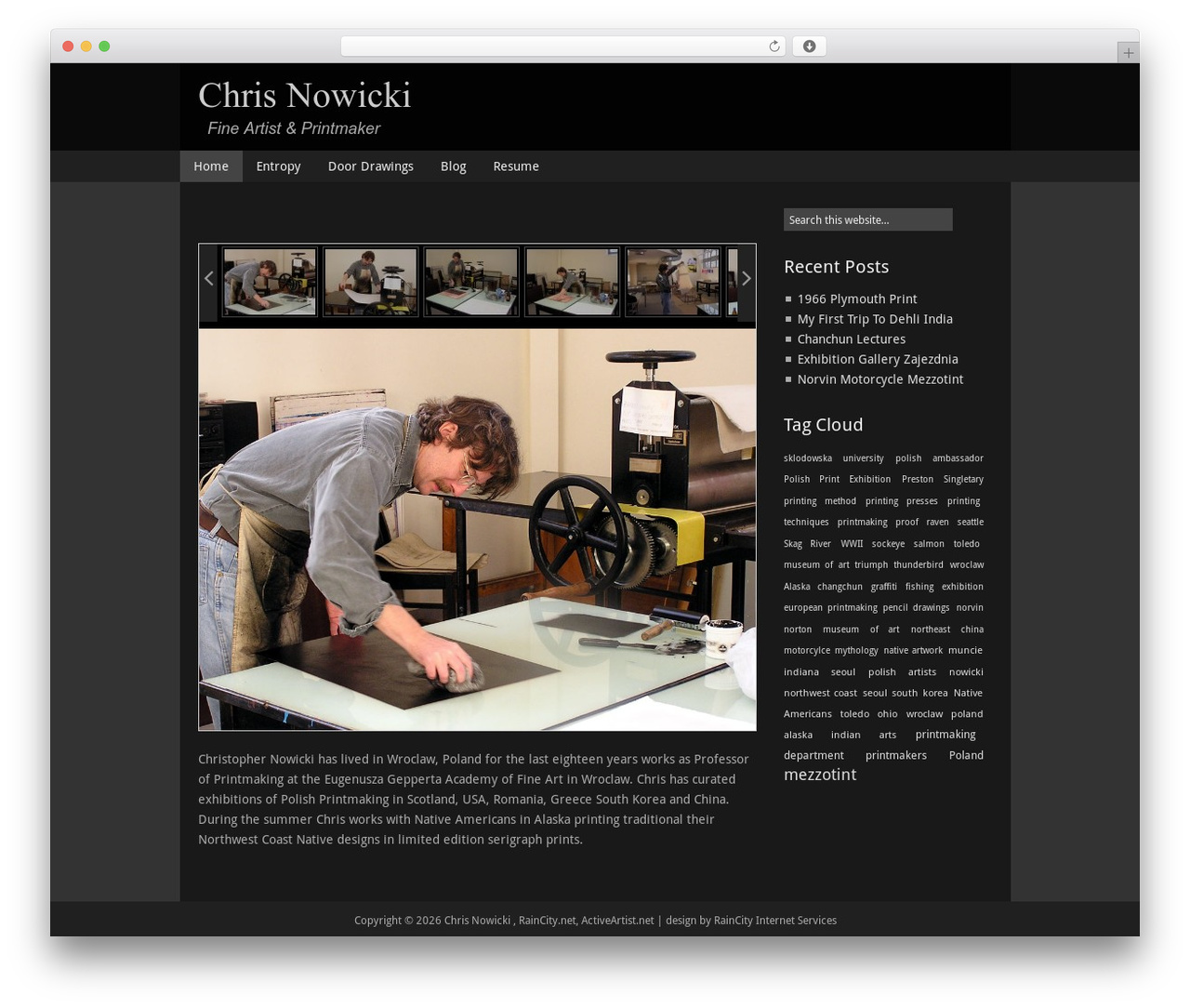
Task: Click the fishing exhibition tag
Action: [945, 587]
